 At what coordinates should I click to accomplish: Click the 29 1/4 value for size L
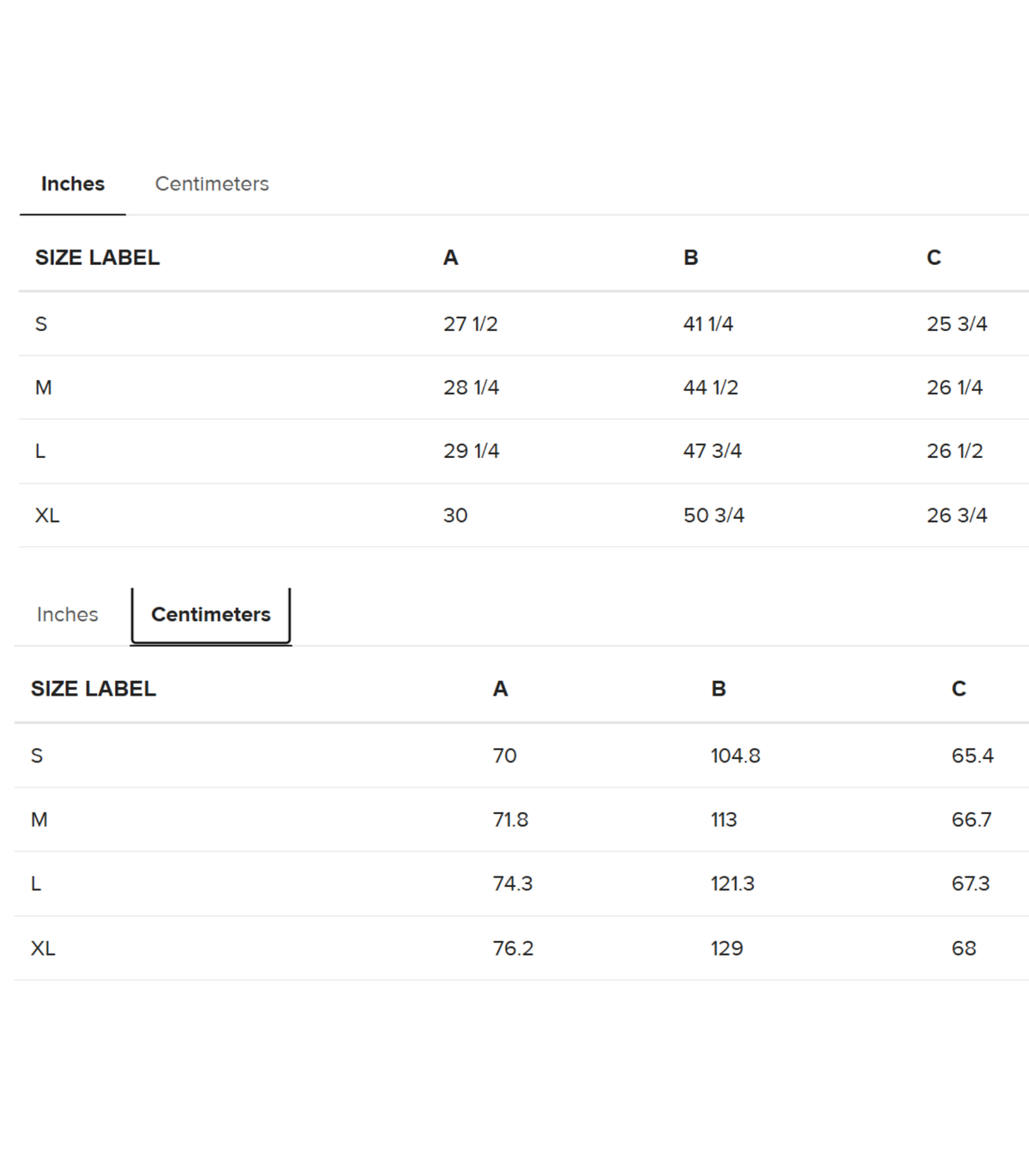471,450
